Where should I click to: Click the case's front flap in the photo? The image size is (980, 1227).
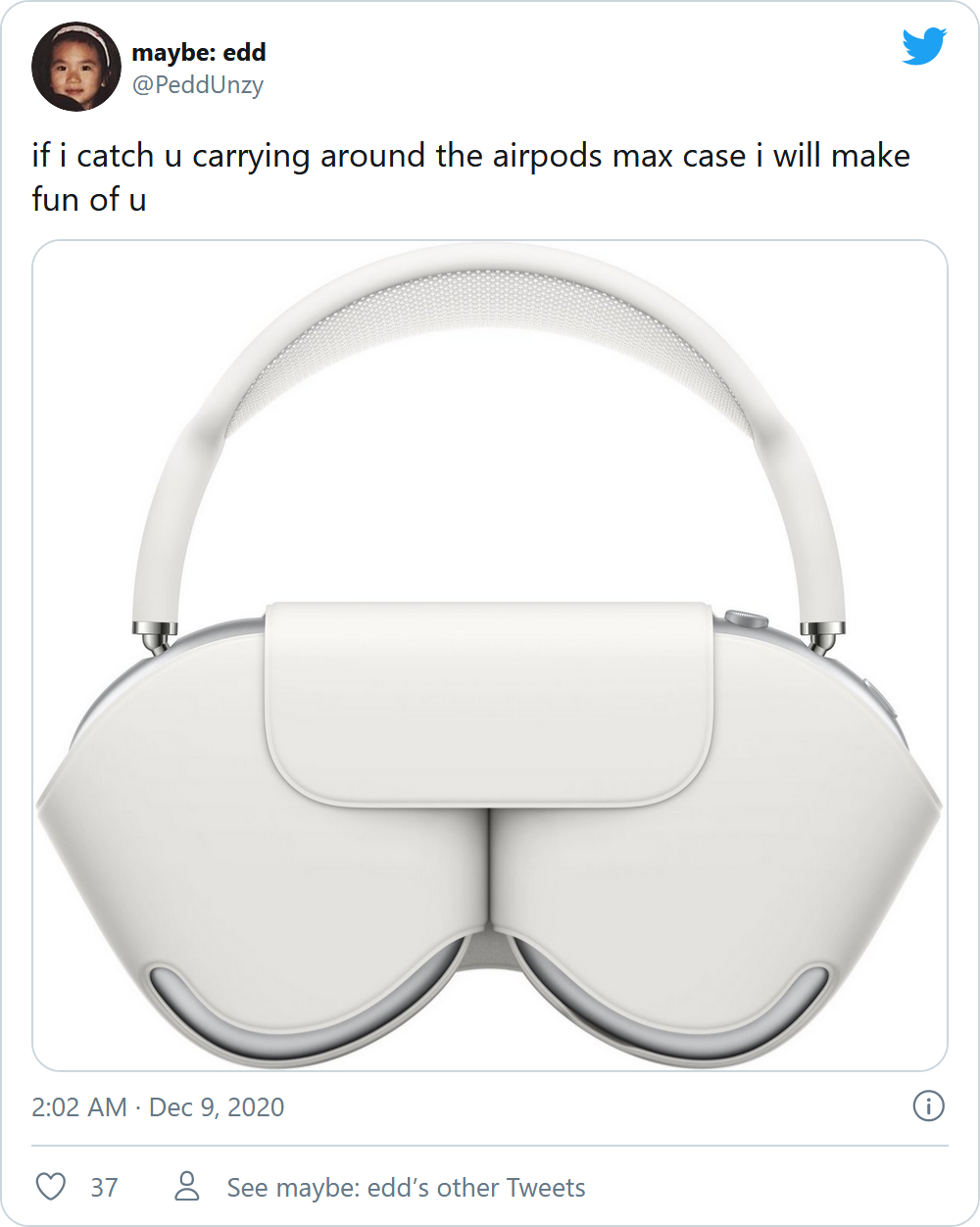490,704
